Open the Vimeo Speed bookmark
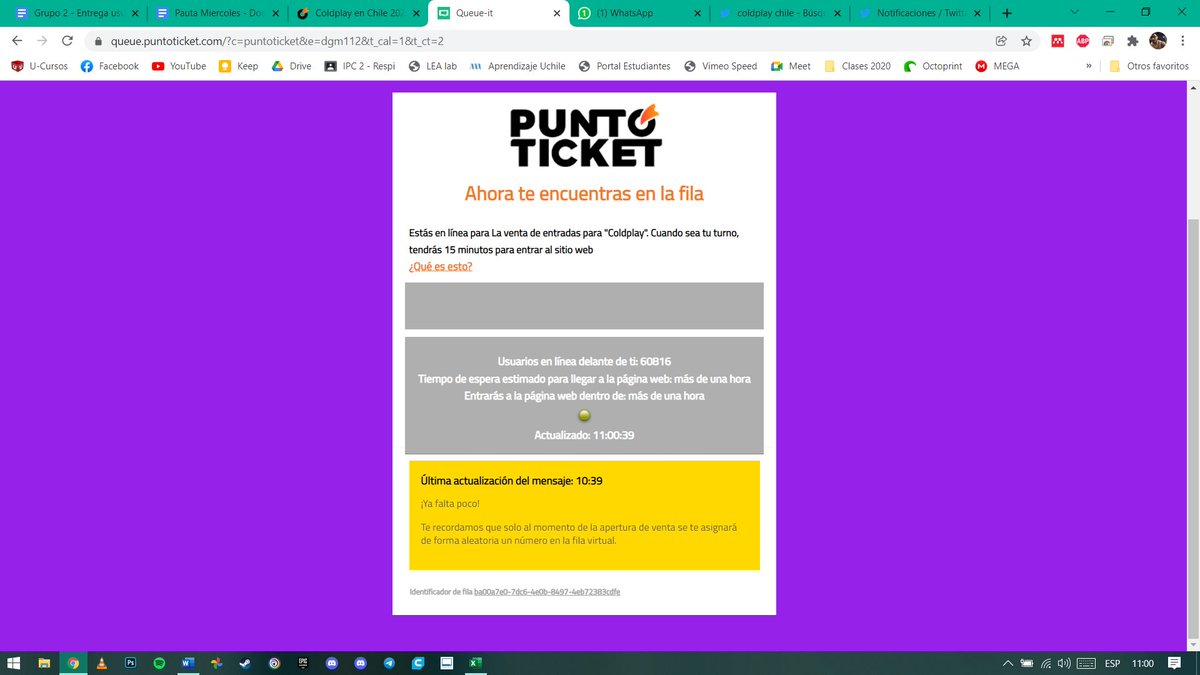1200x675 pixels. (x=721, y=66)
